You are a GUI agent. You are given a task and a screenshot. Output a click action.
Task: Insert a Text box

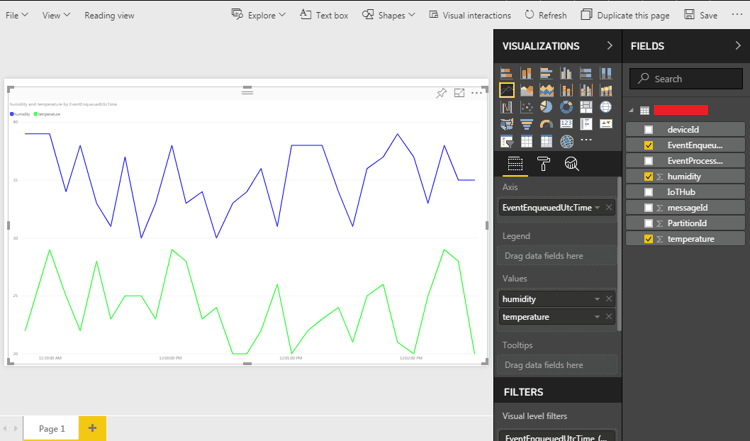(x=324, y=15)
